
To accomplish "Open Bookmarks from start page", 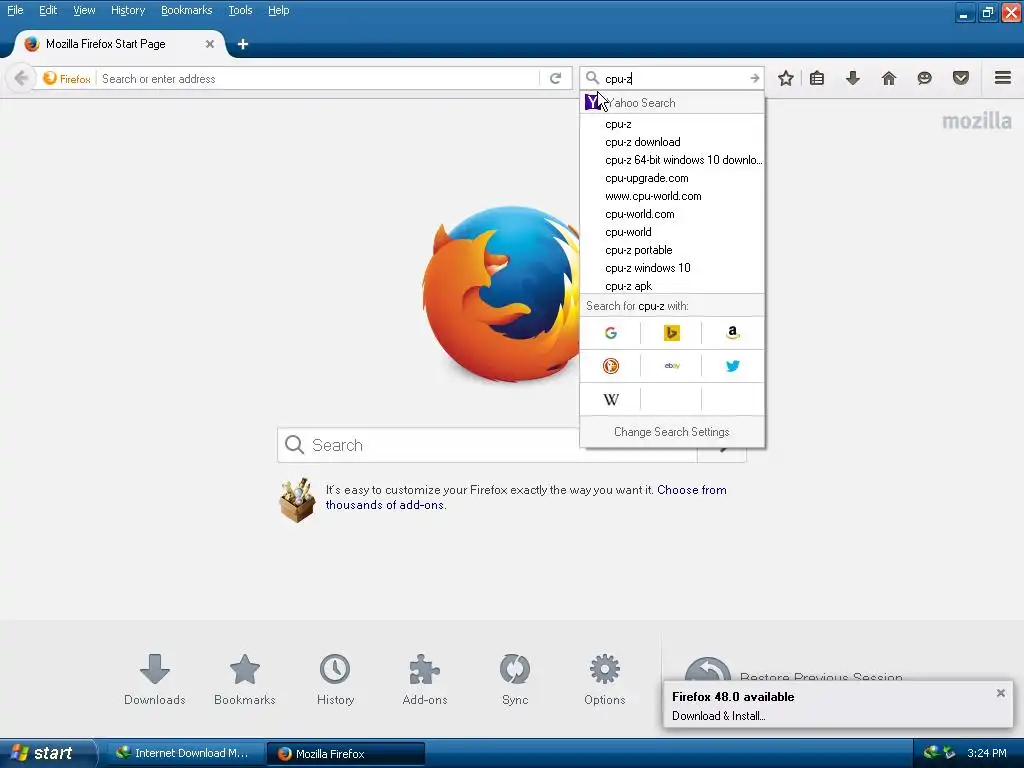I will click(245, 679).
